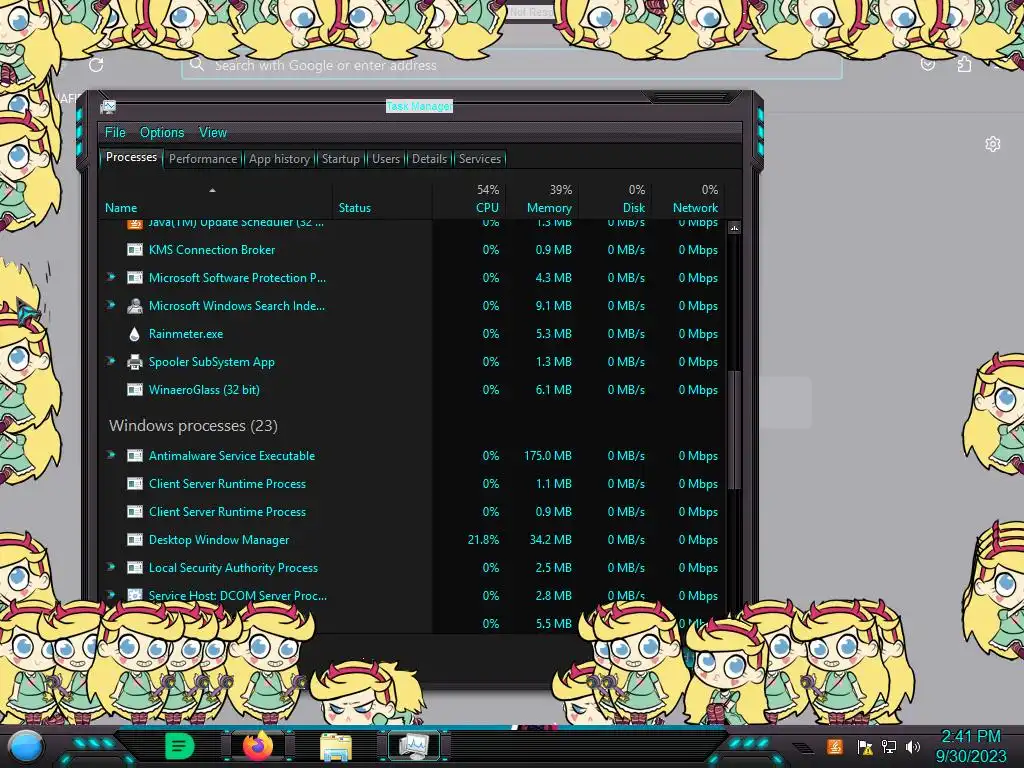The image size is (1024, 768).
Task: Click the Spooler SubSystem App printer icon
Action: 135,362
